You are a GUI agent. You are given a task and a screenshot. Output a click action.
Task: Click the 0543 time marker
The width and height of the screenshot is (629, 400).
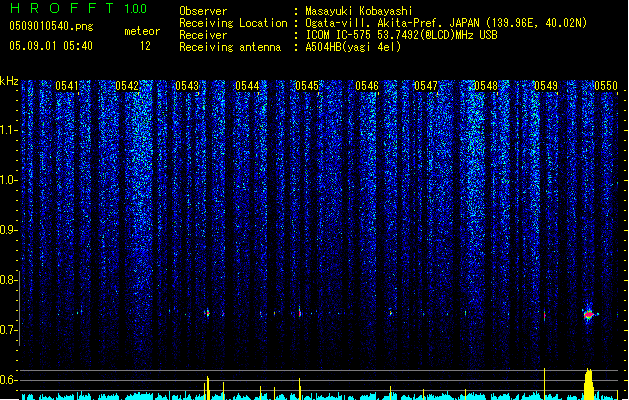pyautogui.click(x=187, y=86)
